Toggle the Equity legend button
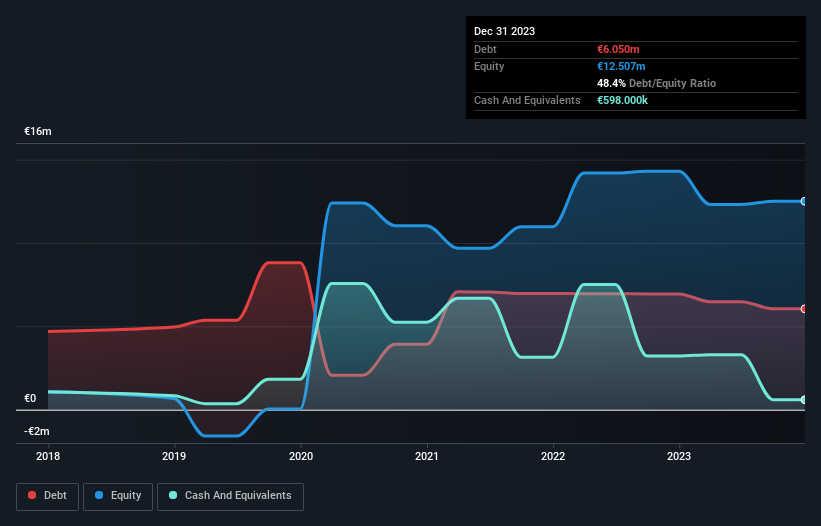This screenshot has width=821, height=526. coord(118,496)
